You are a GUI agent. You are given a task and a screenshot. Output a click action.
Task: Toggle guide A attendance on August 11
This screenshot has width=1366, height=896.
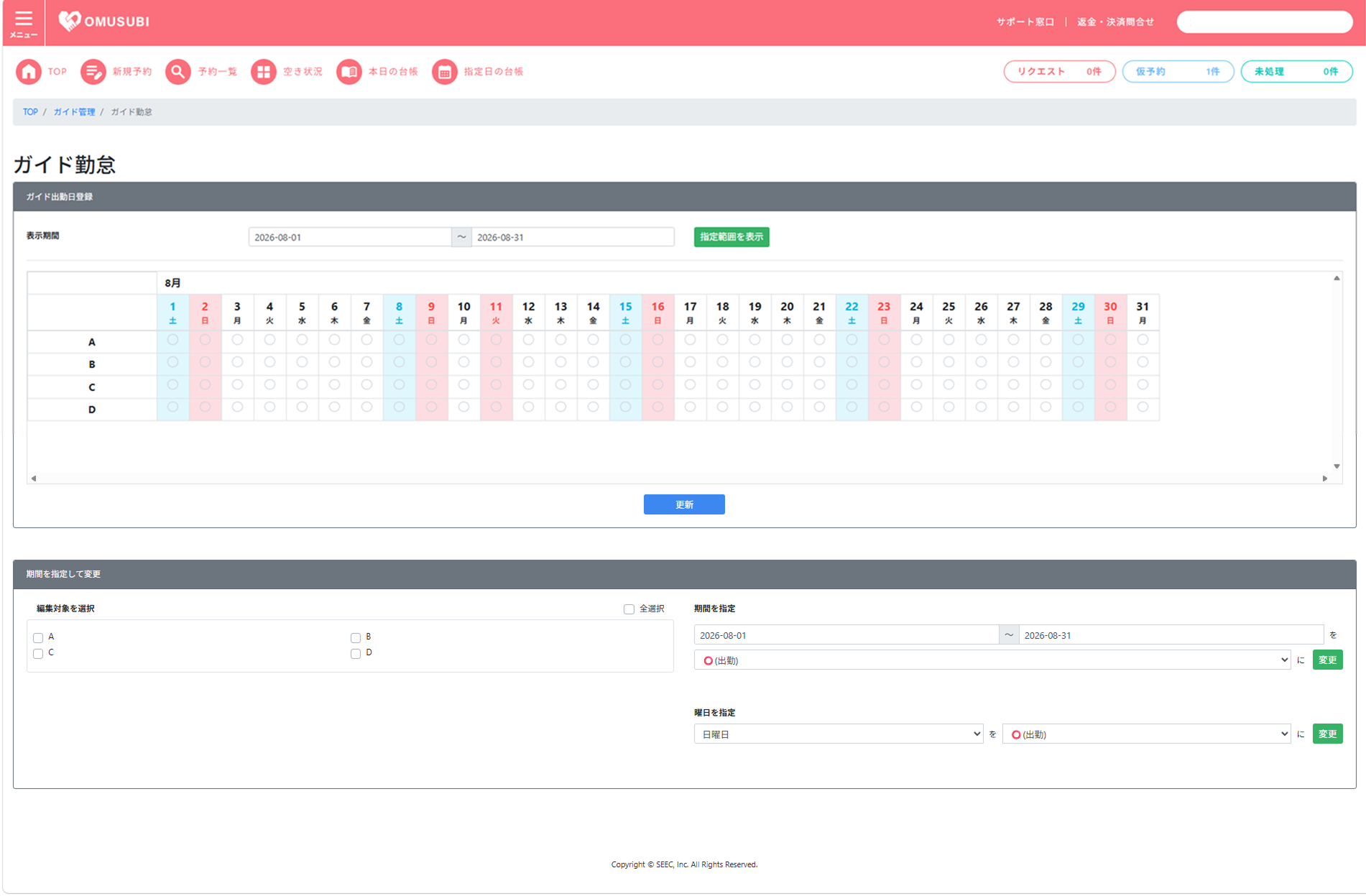tap(496, 340)
